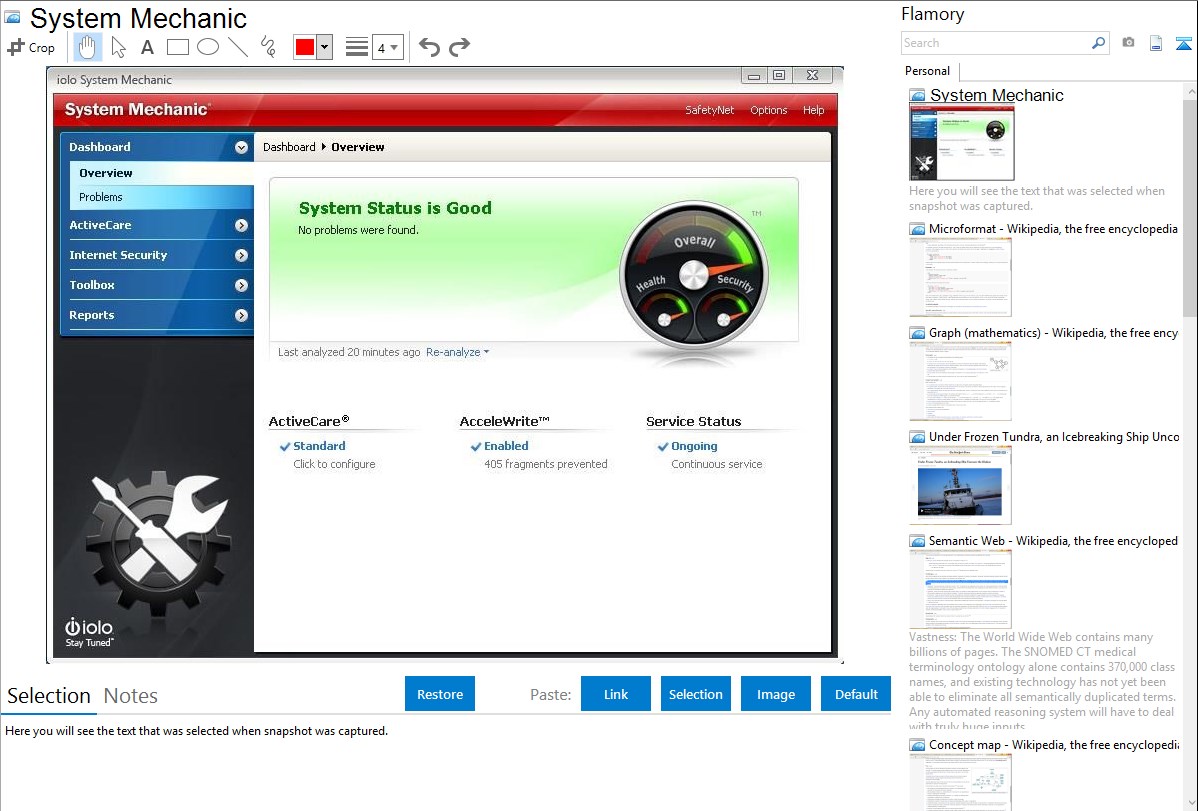Click the line thickness icon

pos(357,47)
